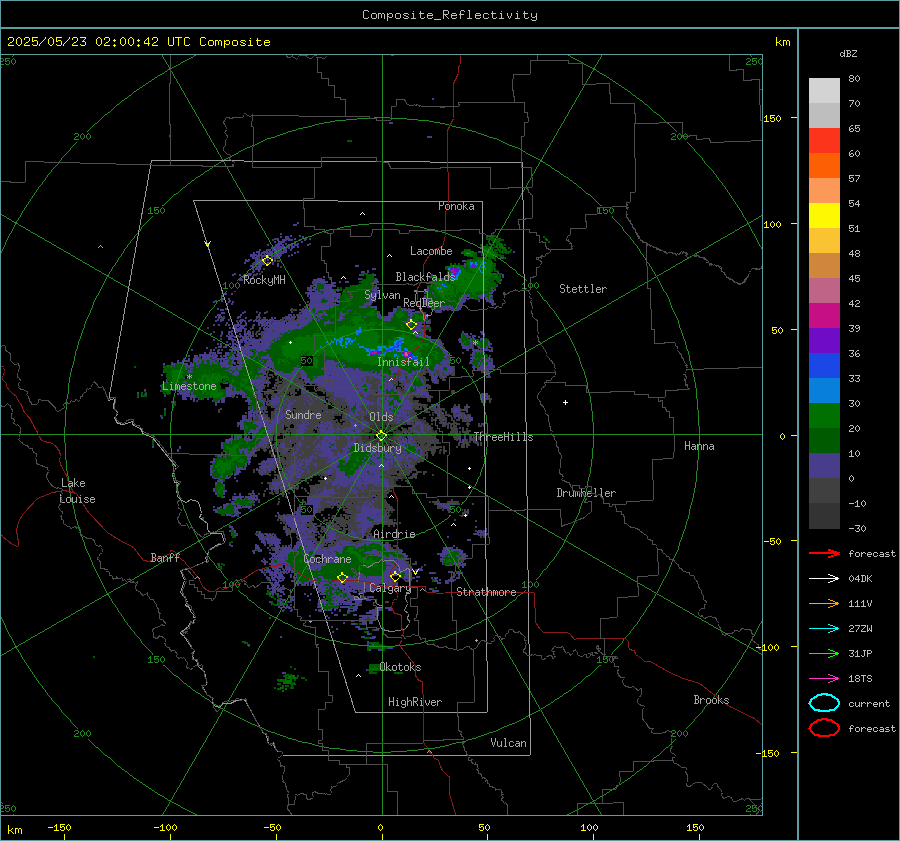
Task: Click the ThreeHills city label
Action: pyautogui.click(x=503, y=437)
